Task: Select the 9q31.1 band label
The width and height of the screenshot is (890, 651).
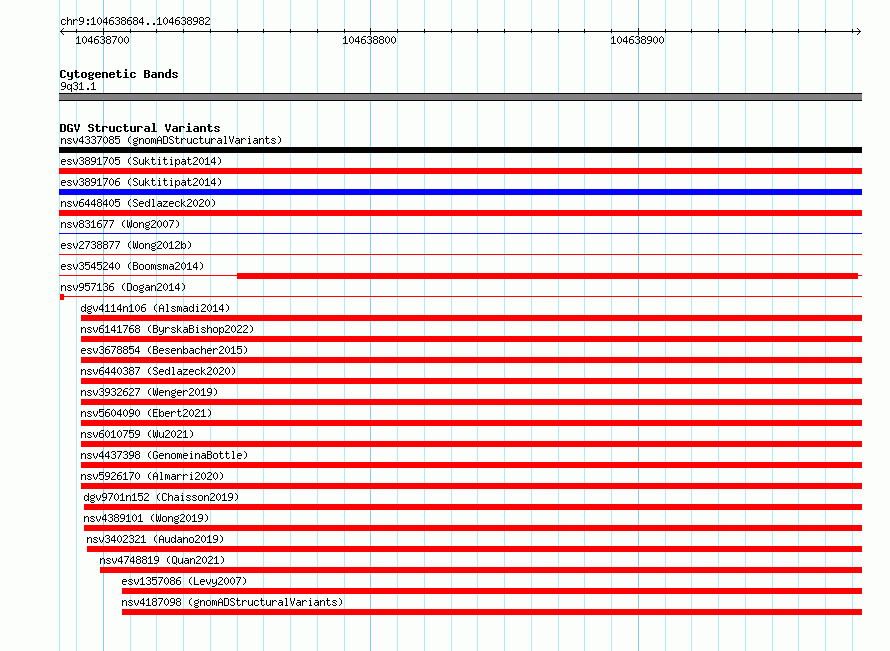Action: pos(78,86)
